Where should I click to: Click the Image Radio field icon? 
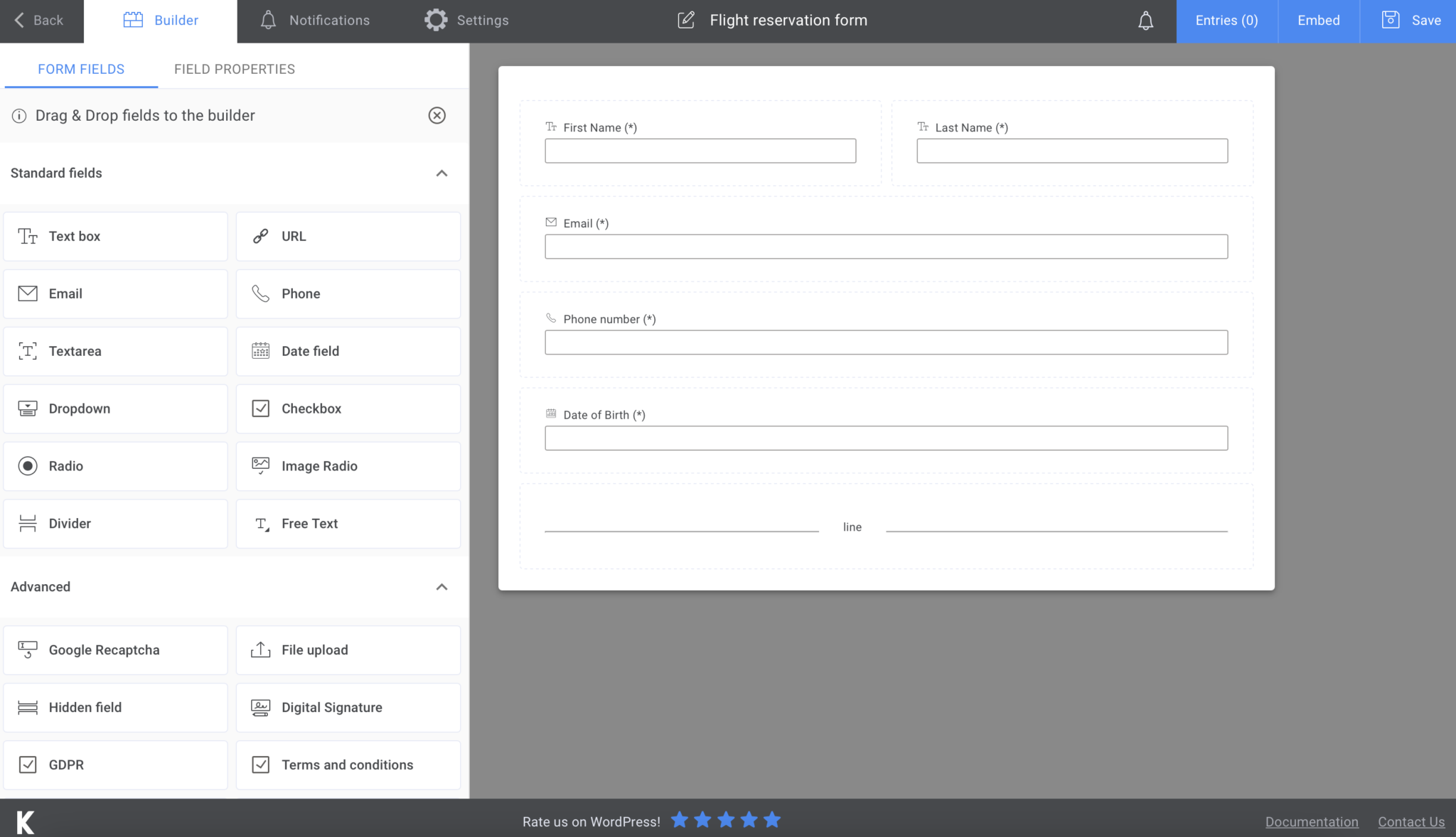pos(260,465)
